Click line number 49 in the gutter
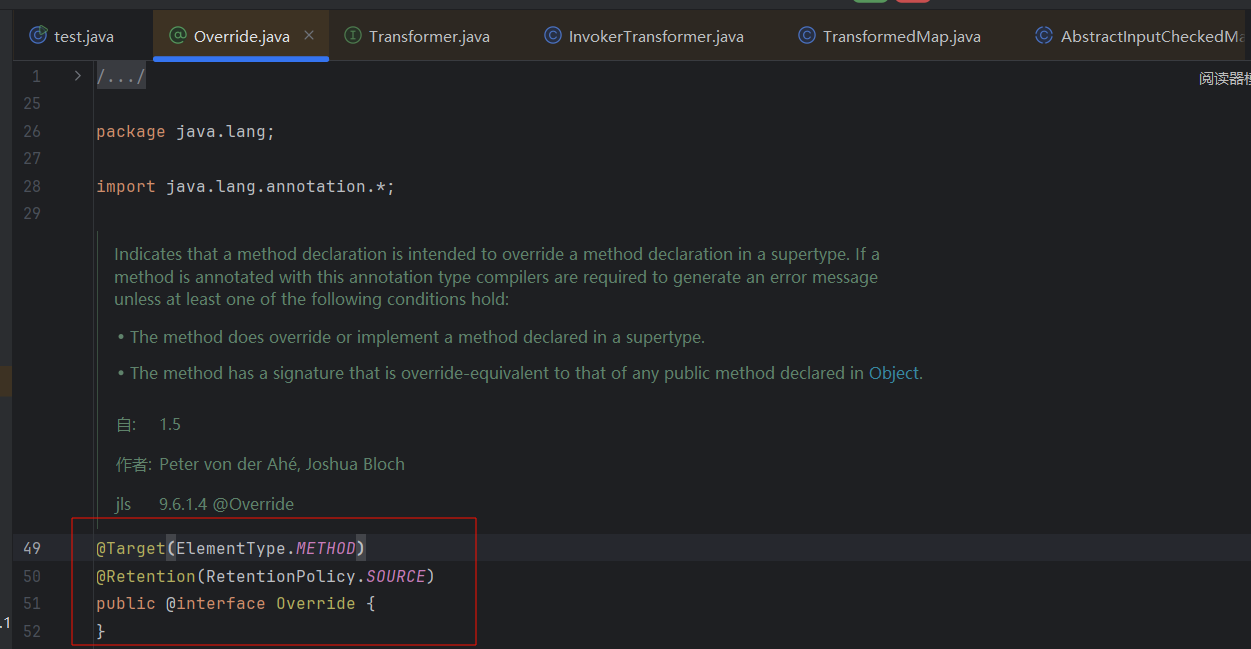 [x=32, y=548]
